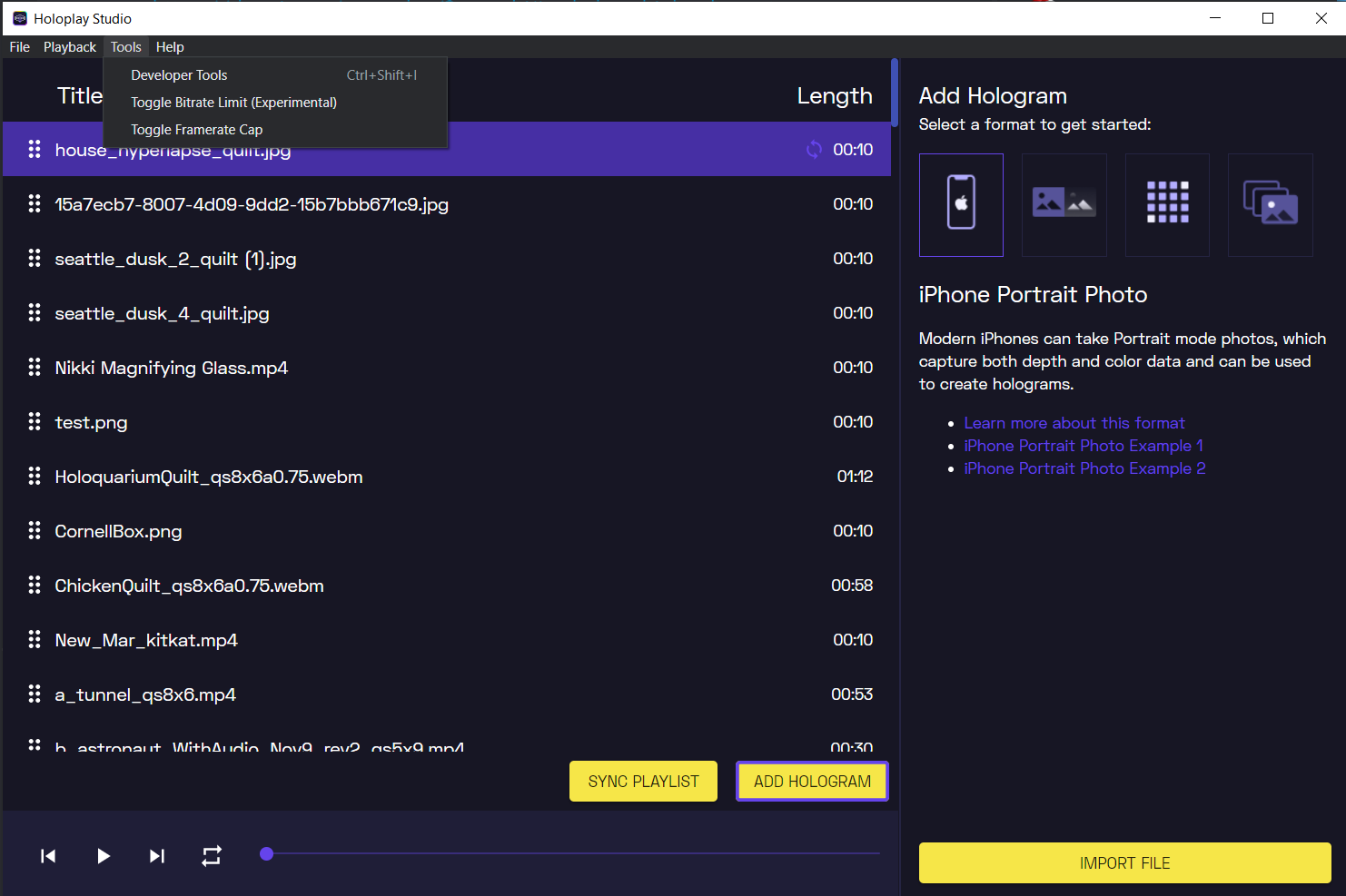Select the iPhone Portrait Photo format icon
This screenshot has width=1346, height=896.
(x=961, y=204)
